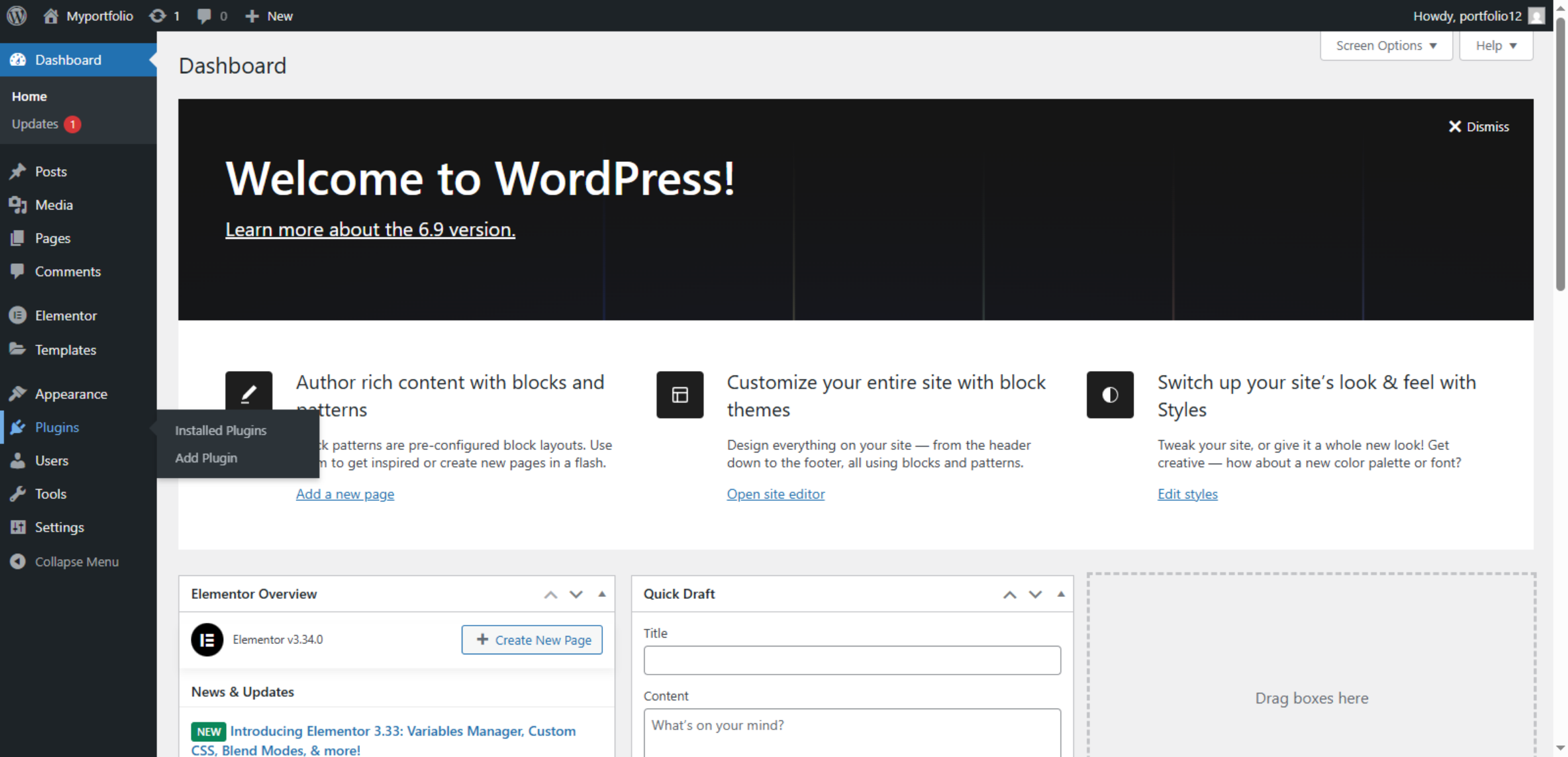Click the Collapse Menu arrow icon

click(18, 562)
